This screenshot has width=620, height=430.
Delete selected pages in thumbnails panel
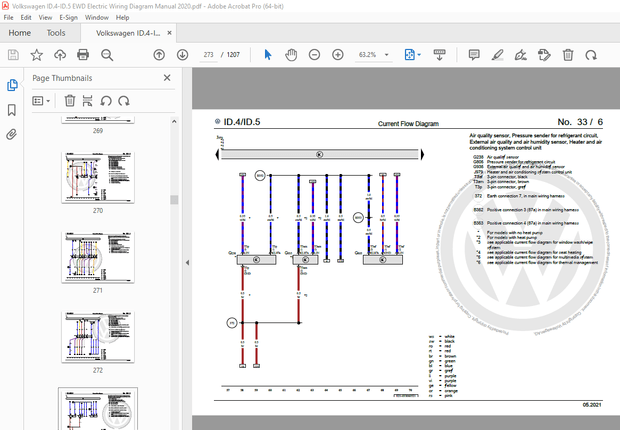pos(70,101)
